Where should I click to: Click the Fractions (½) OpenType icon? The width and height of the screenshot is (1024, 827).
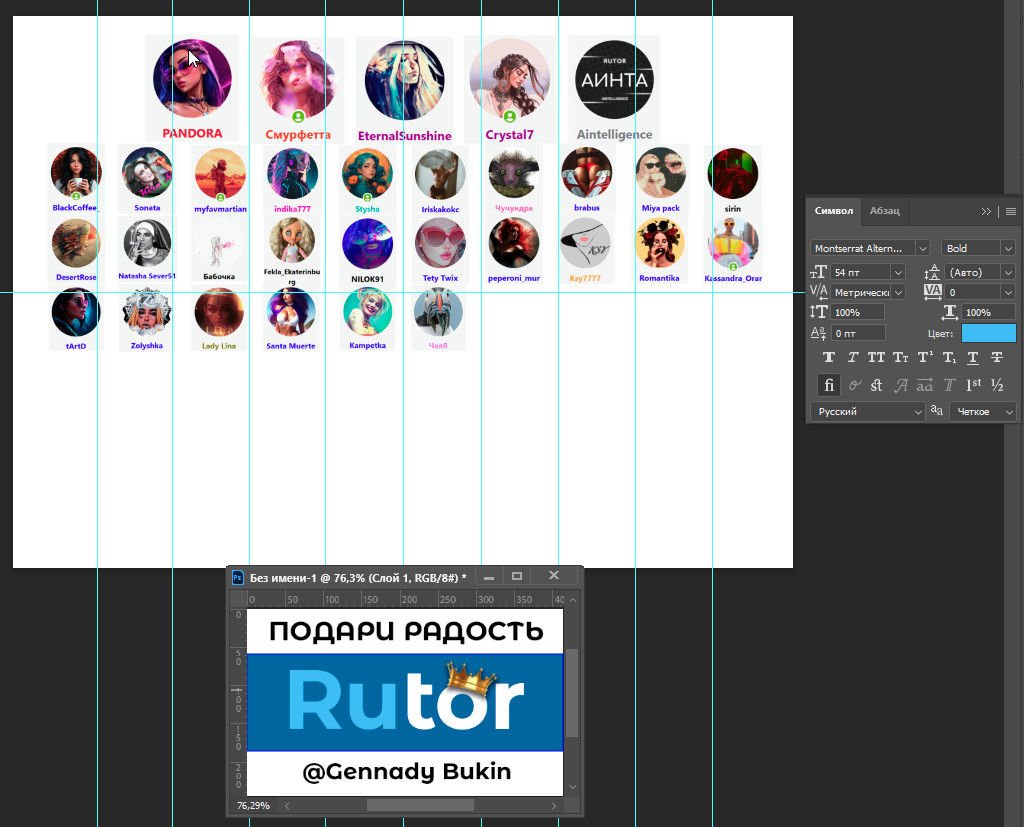997,385
